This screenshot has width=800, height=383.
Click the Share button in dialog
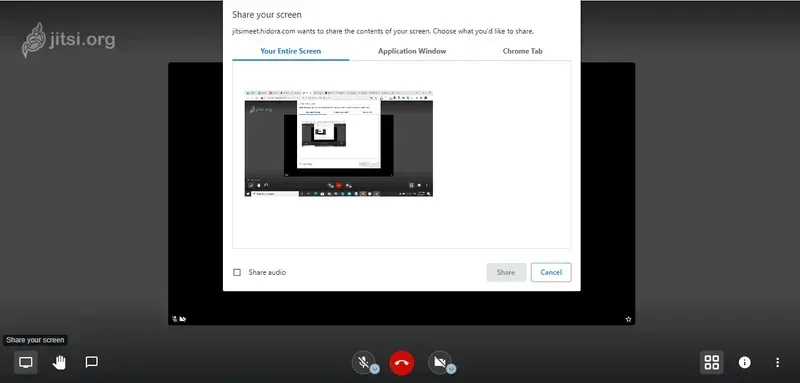[506, 272]
